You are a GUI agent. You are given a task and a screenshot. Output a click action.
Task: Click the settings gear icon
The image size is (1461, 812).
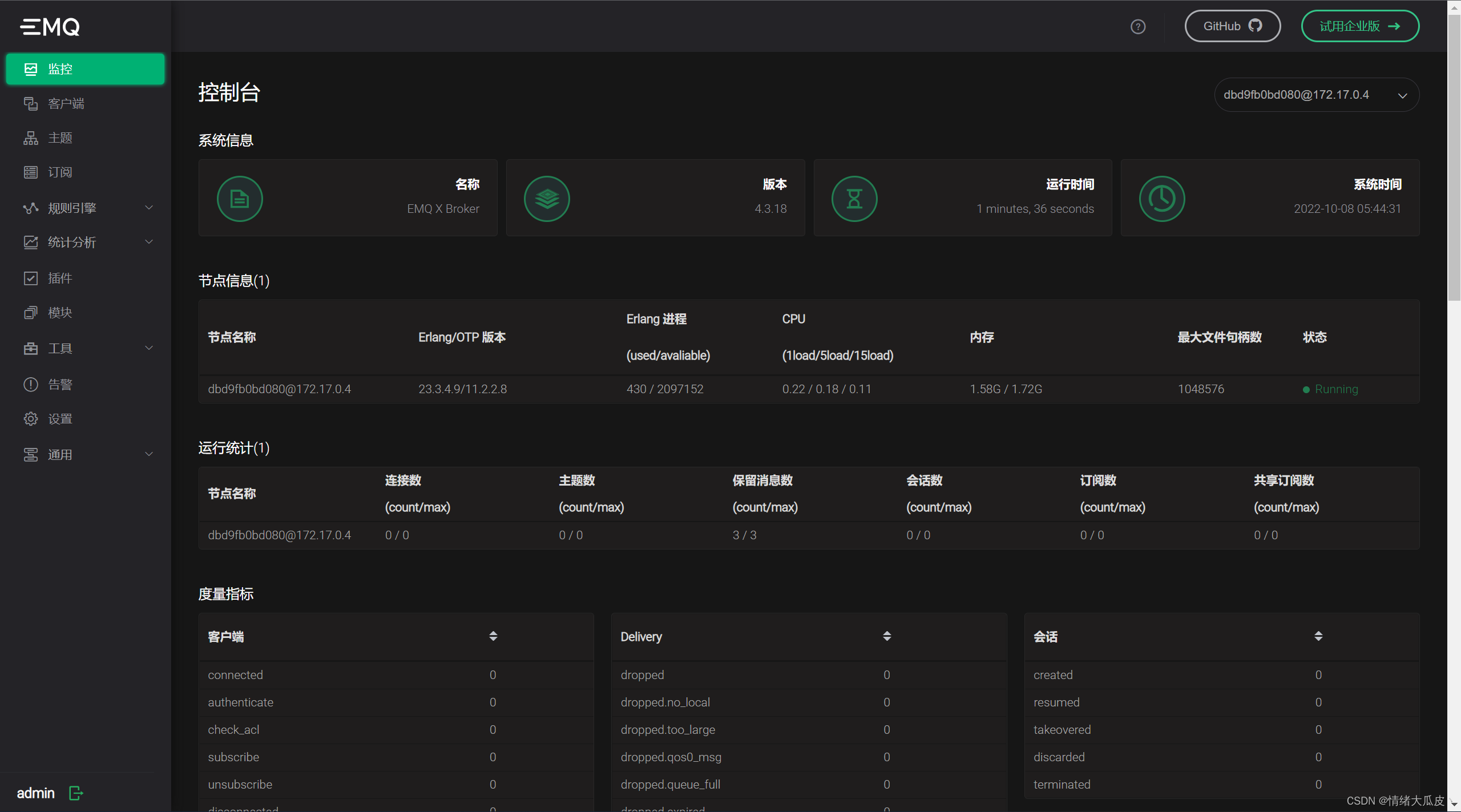click(x=31, y=418)
